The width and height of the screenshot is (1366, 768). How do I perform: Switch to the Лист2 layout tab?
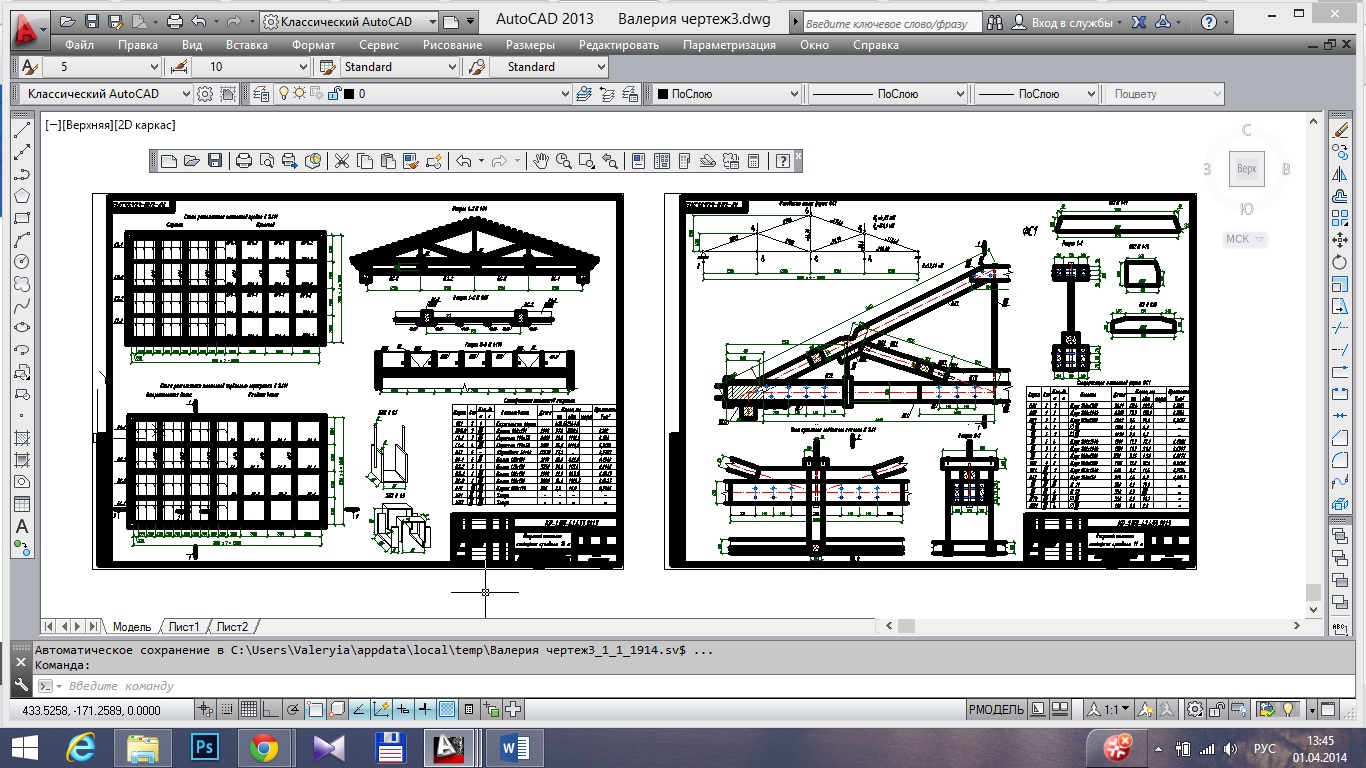[232, 627]
